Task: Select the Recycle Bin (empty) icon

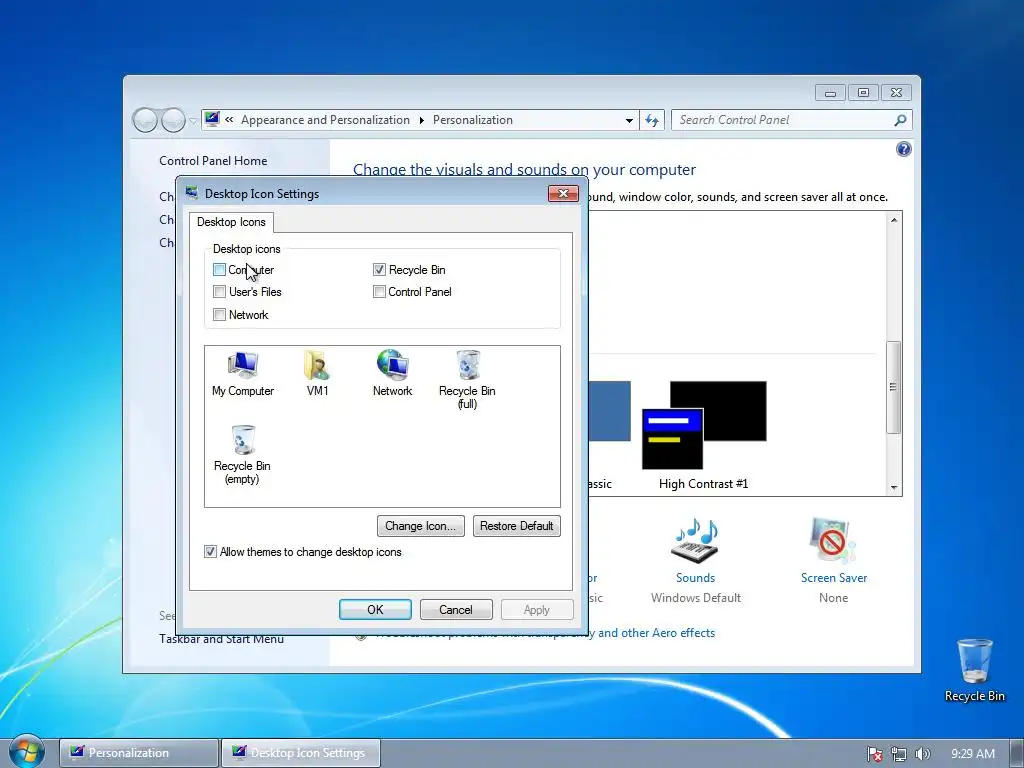Action: (x=242, y=455)
